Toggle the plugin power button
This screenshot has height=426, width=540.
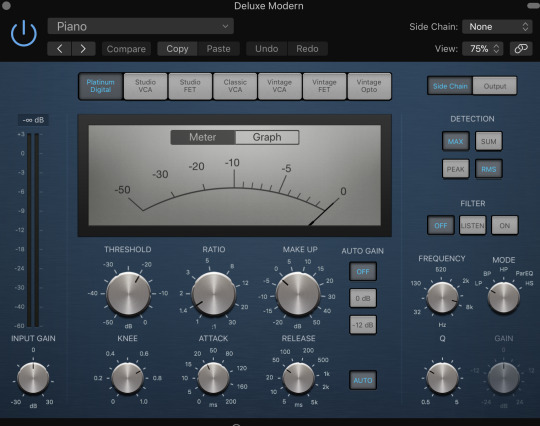[24, 33]
